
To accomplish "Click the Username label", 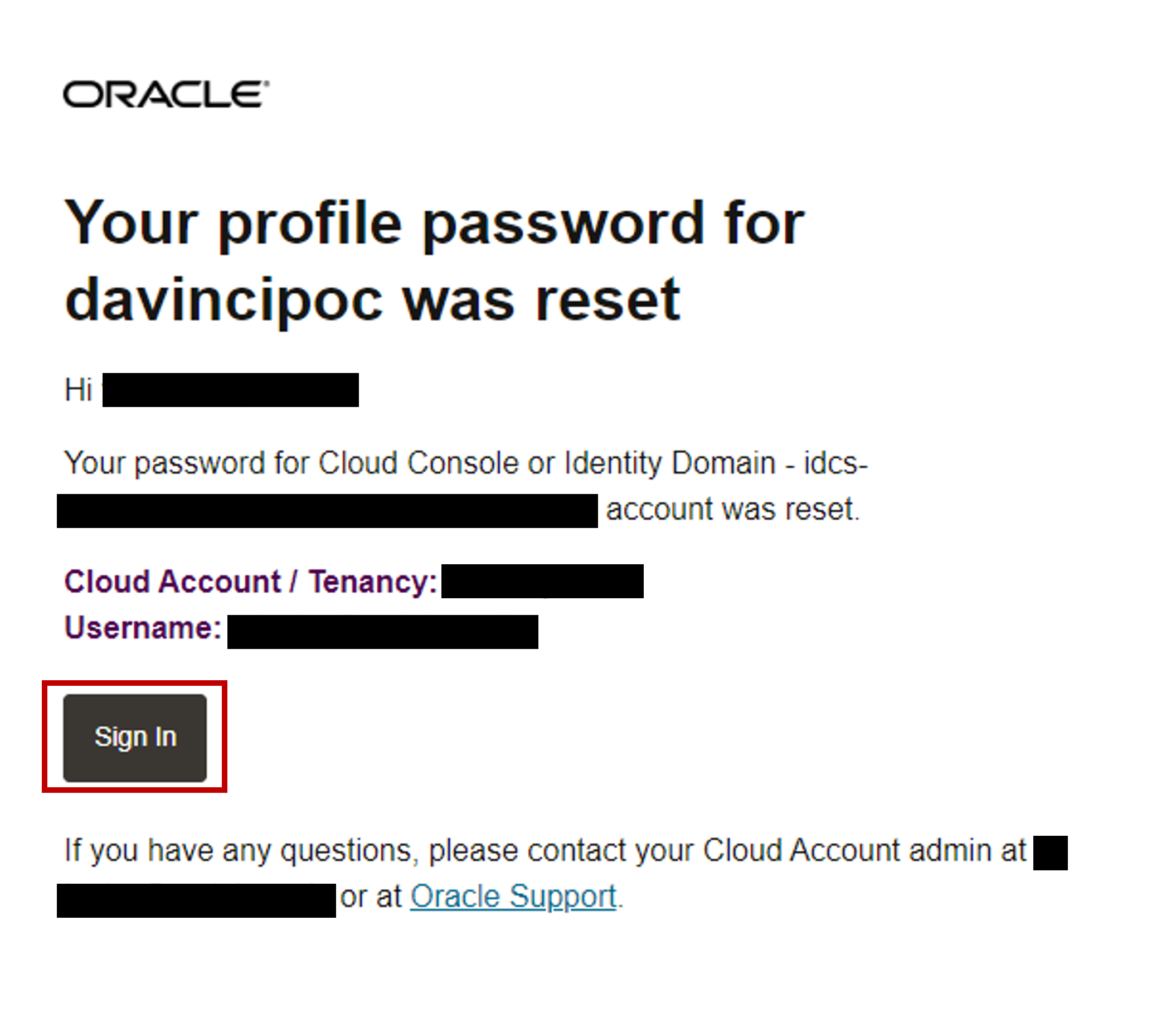I will pyautogui.click(x=143, y=628).
